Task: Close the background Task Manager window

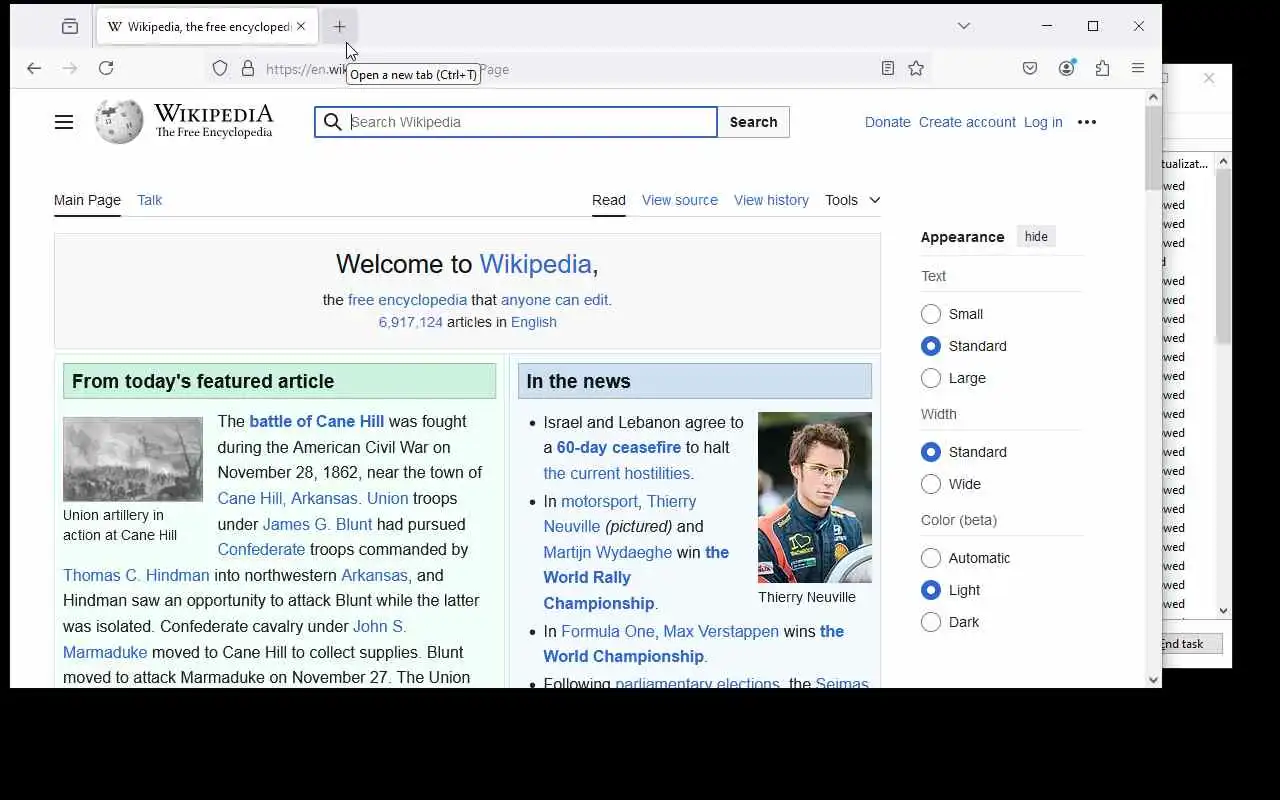Action: (1209, 78)
